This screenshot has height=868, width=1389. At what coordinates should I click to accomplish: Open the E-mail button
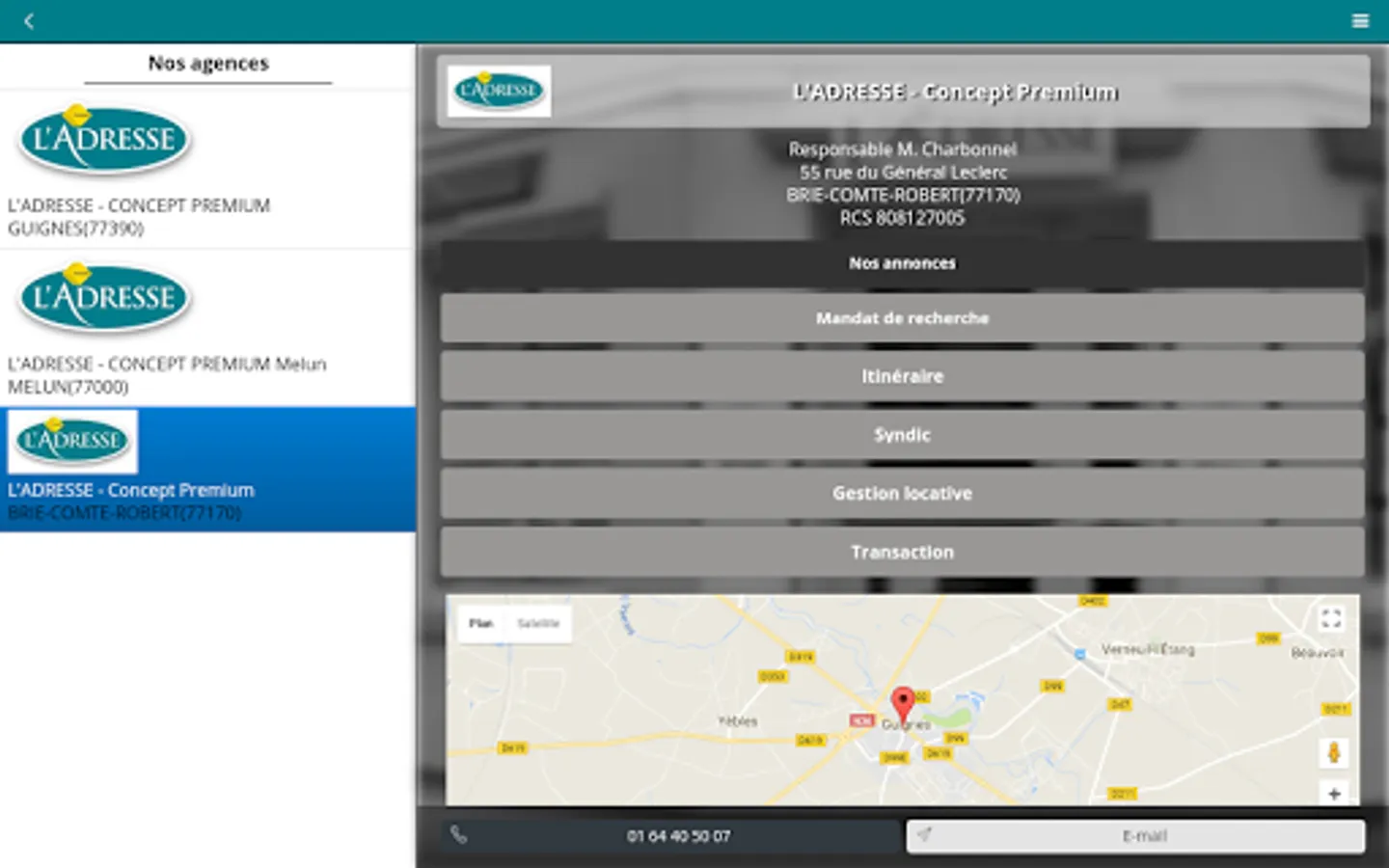click(x=1135, y=836)
